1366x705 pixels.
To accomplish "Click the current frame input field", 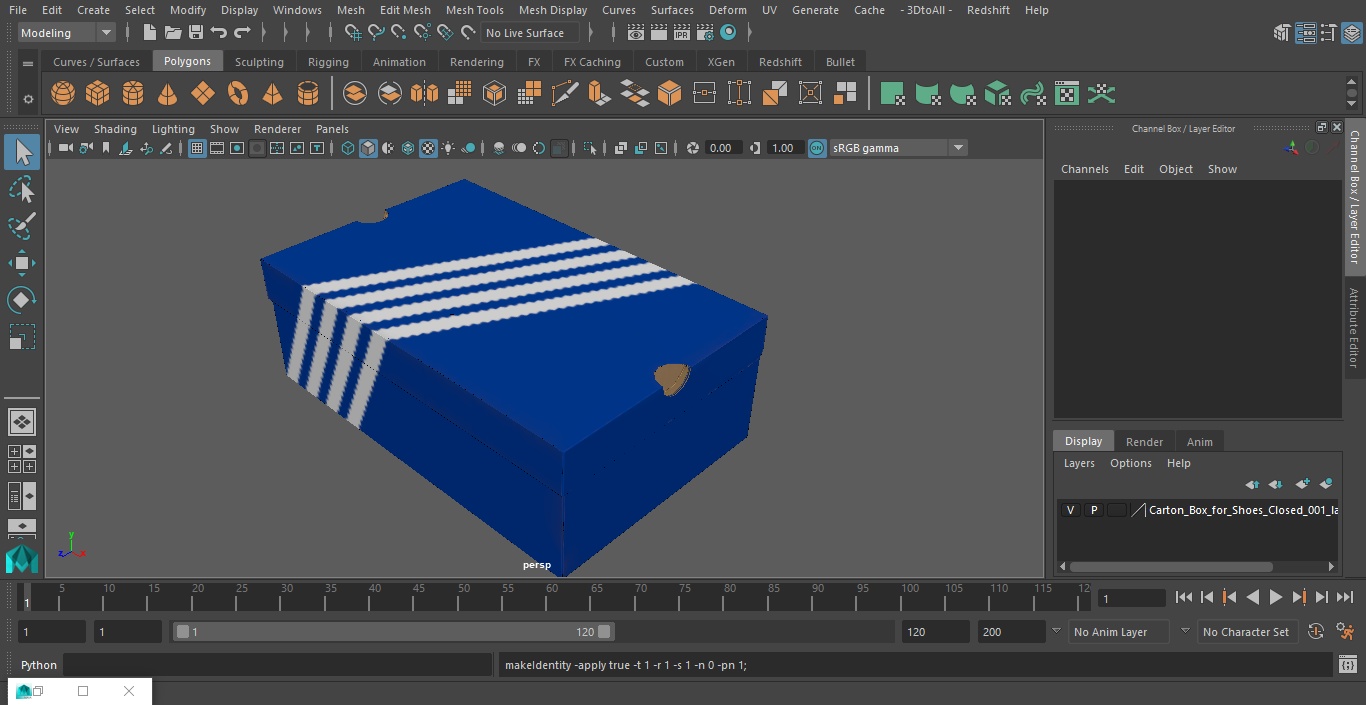I will [1131, 598].
